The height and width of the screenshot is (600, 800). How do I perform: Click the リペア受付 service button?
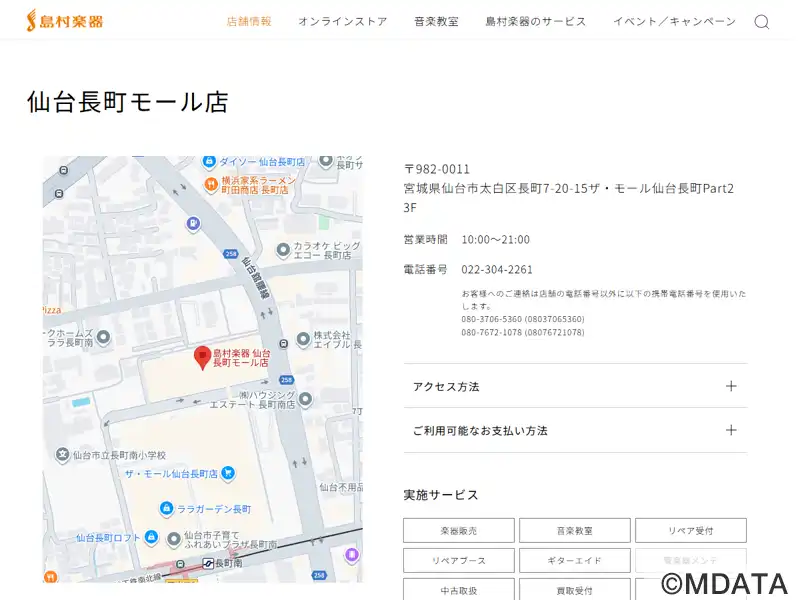[x=691, y=531]
